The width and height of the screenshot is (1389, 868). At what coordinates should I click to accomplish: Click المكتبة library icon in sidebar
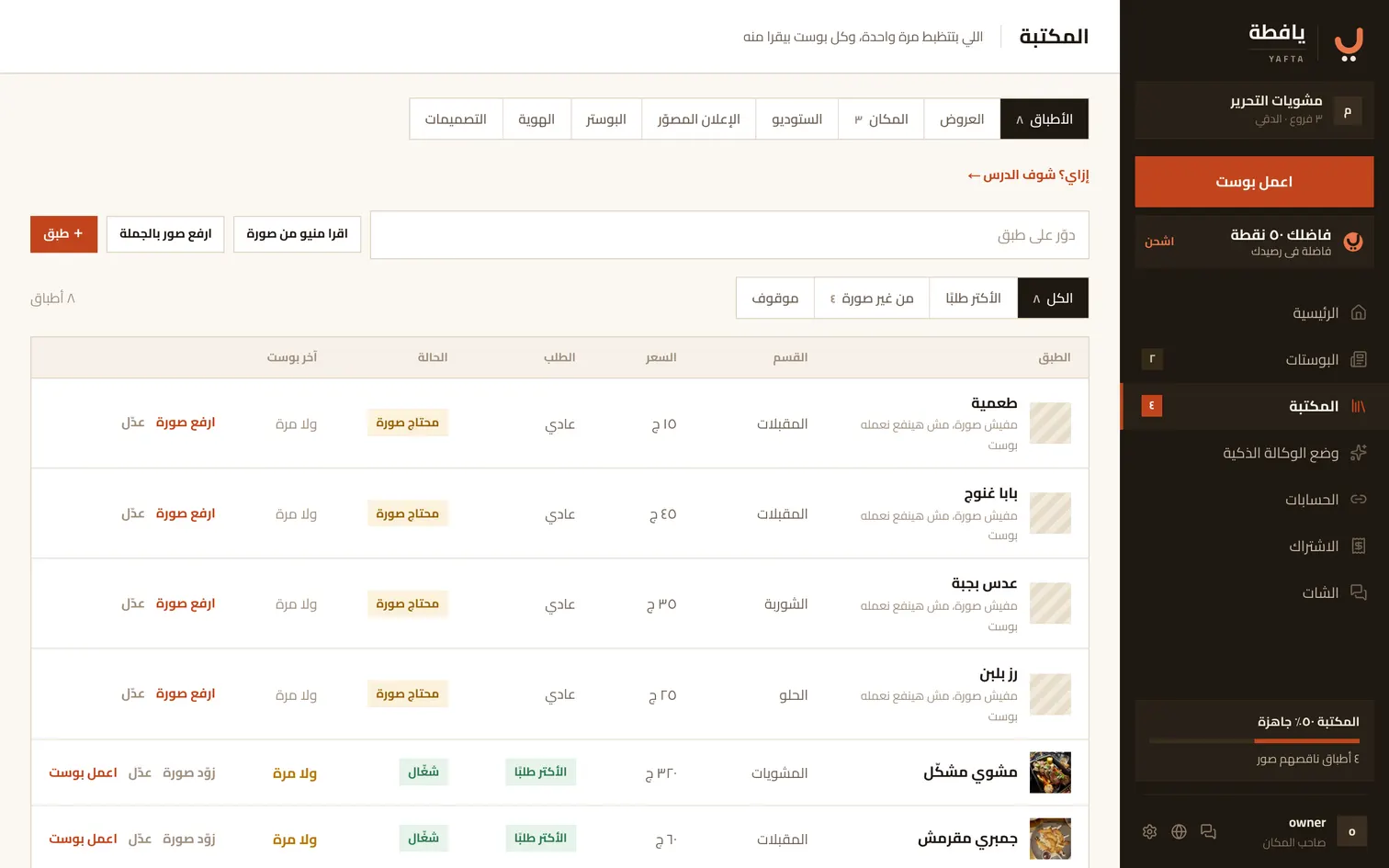[1359, 406]
